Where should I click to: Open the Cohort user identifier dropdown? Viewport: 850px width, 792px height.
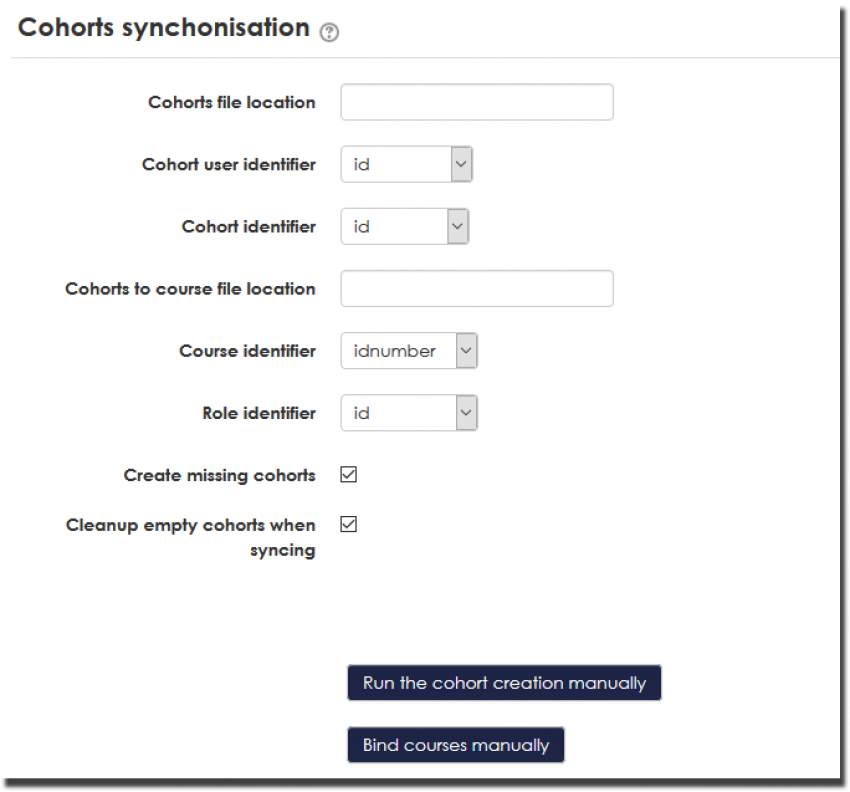click(406, 165)
